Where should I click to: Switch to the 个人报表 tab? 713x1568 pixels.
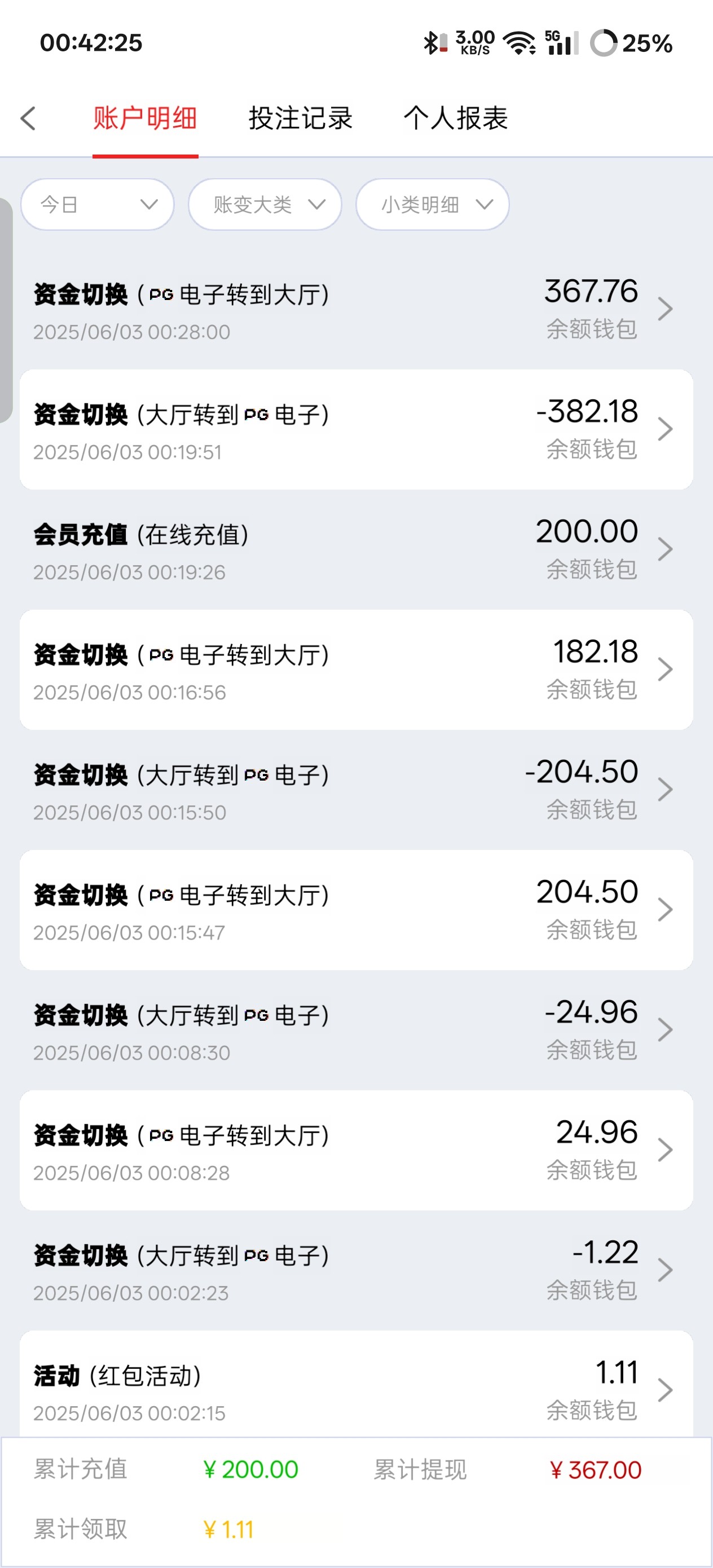click(455, 118)
